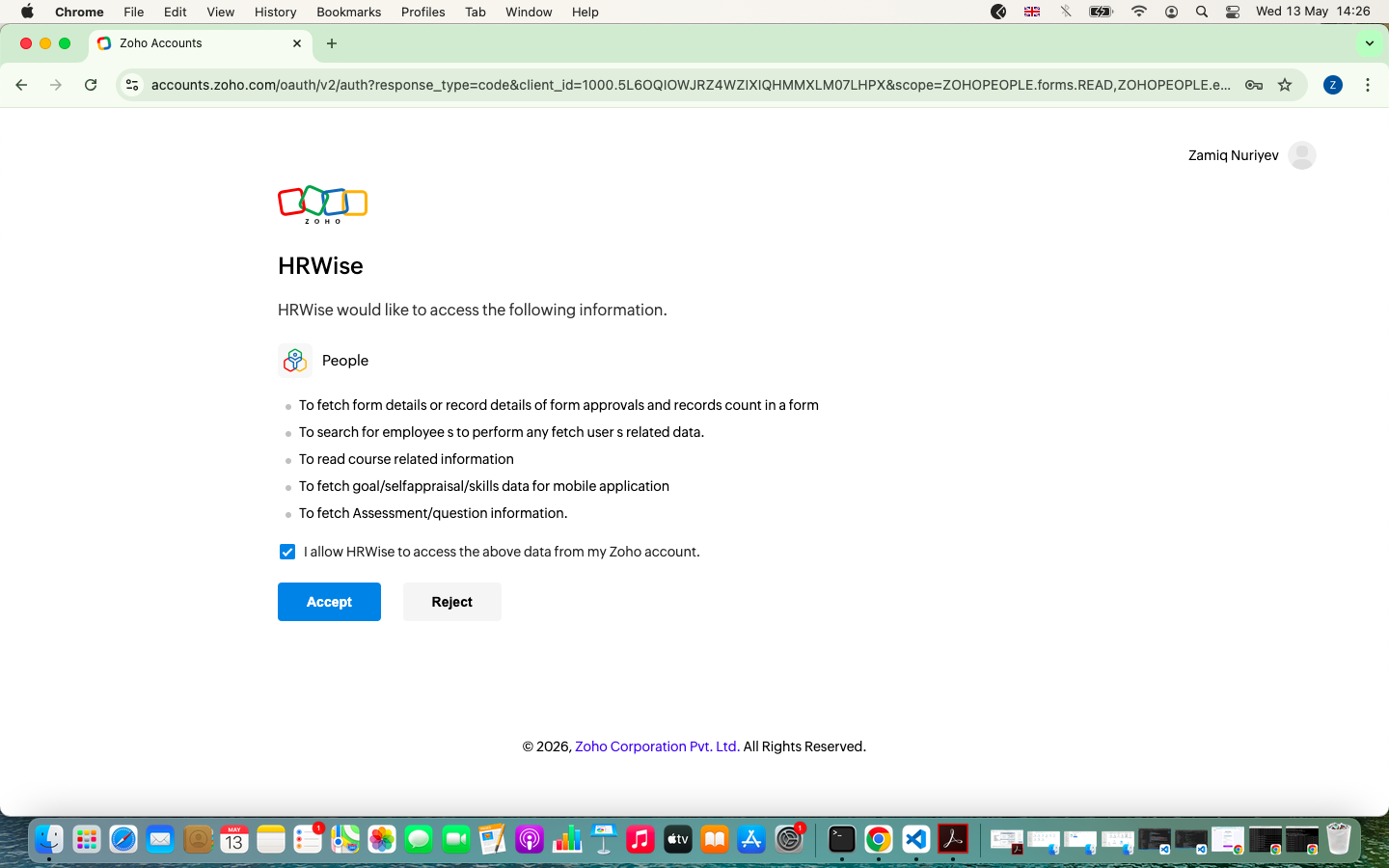Open the File menu
The image size is (1389, 868).
tap(134, 12)
